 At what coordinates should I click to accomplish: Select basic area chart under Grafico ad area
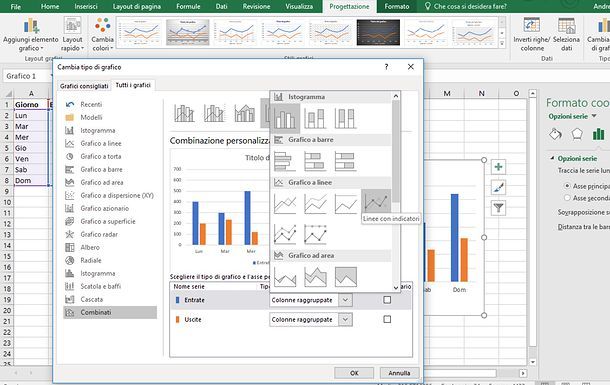(285, 277)
